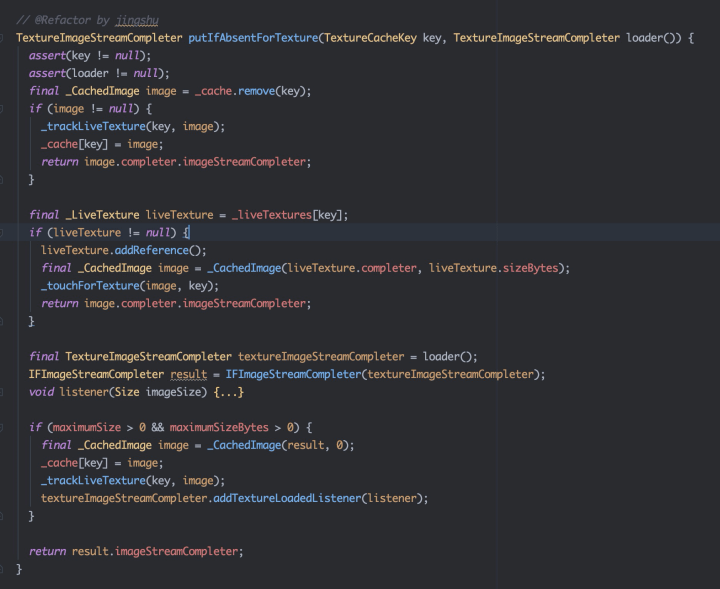
Task: Click the _touchForTexture call
Action: [90, 286]
